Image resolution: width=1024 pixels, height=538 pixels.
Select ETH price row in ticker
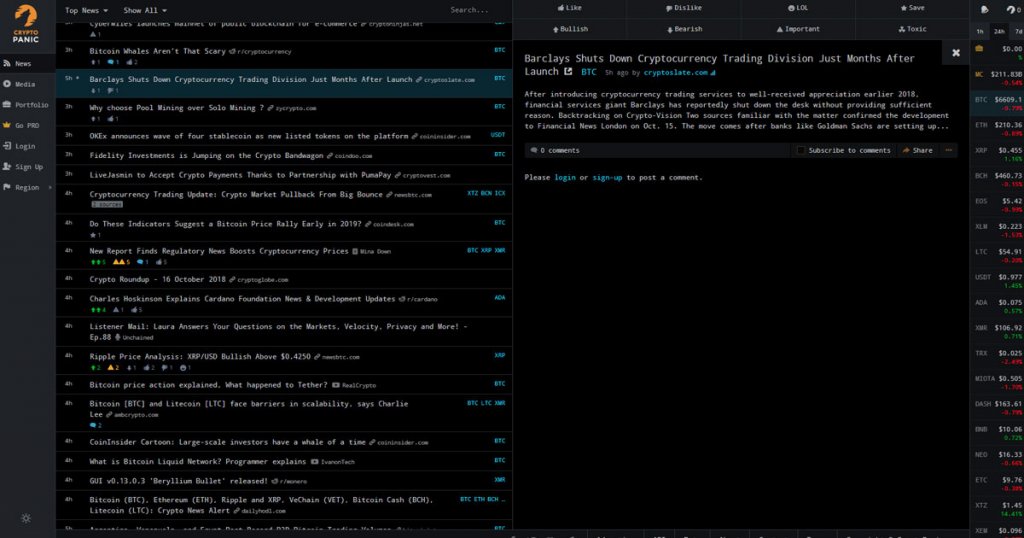tap(997, 129)
